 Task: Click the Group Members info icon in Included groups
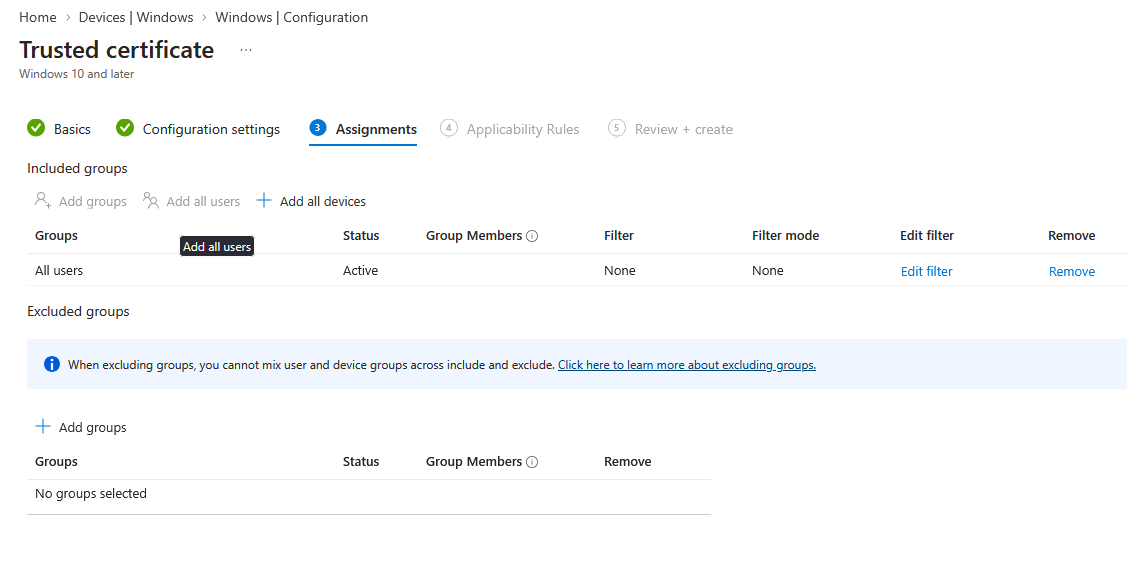532,236
